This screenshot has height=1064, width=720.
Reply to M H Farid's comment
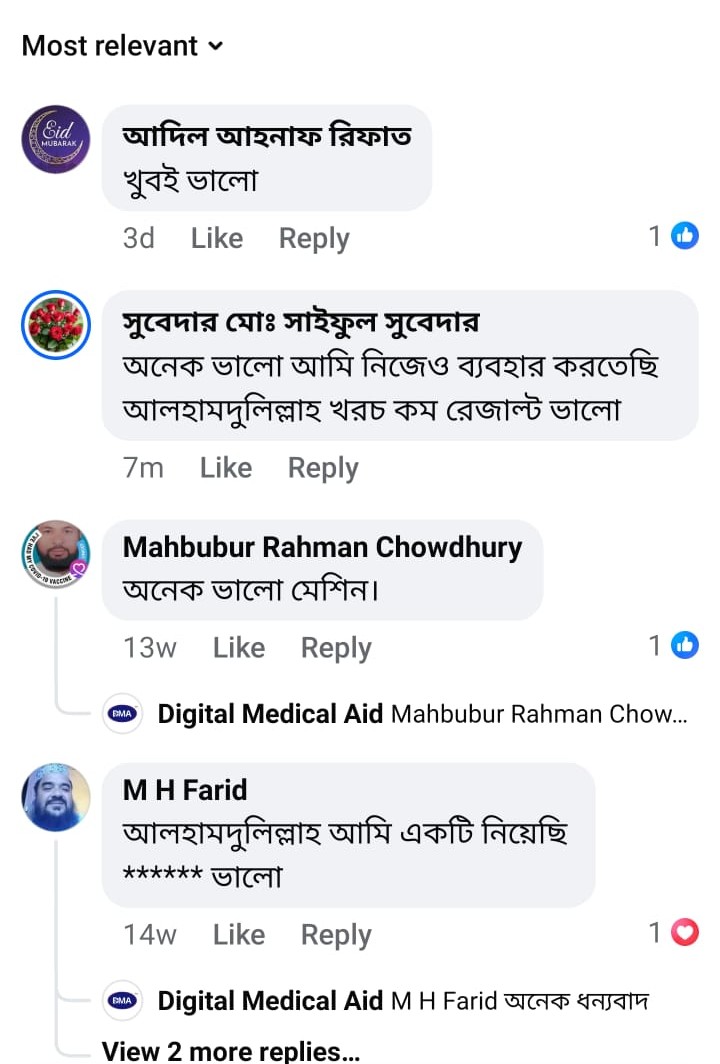pos(336,935)
